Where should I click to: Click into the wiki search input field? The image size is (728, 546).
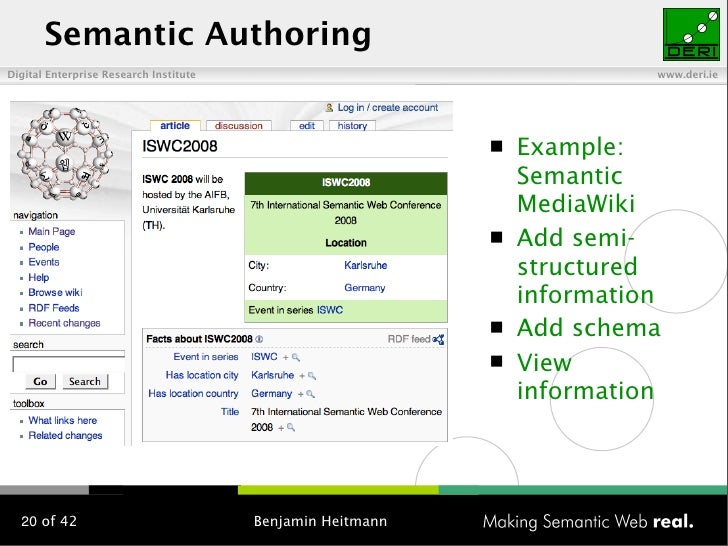pyautogui.click(x=69, y=364)
